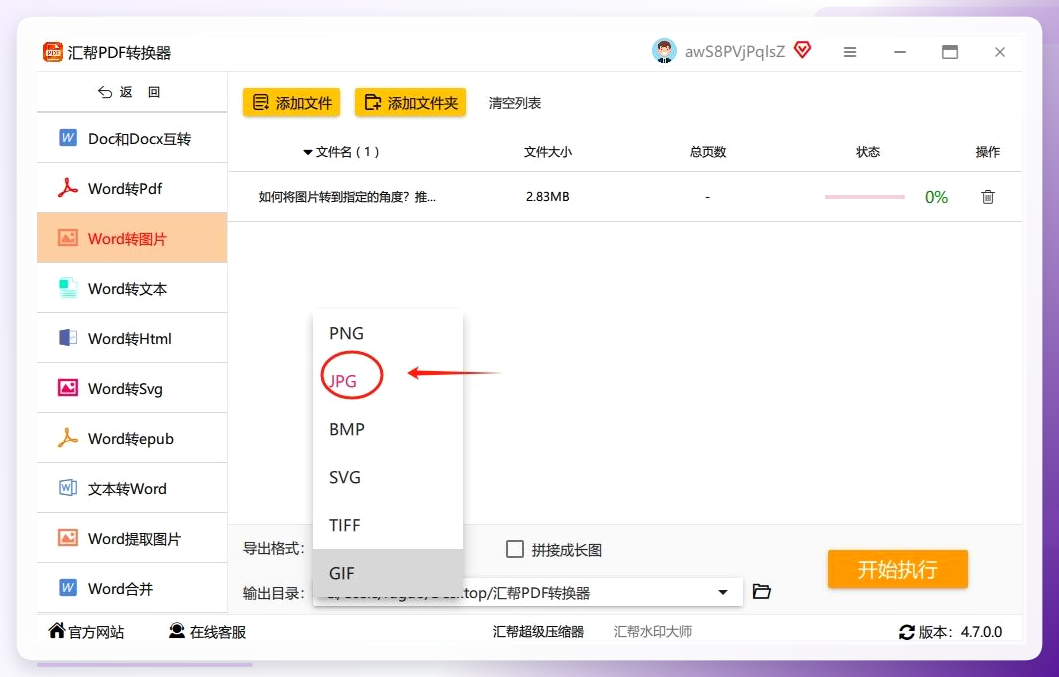Select the file row 如何将图片转到指定的角度

click(625, 197)
